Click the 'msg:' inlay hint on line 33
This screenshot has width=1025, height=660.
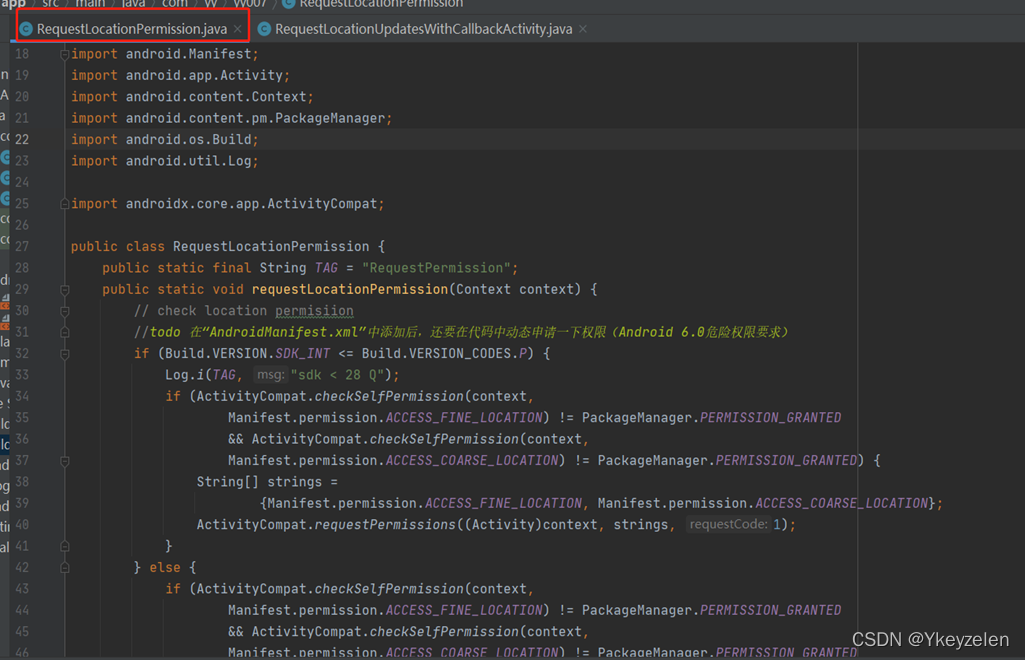coord(270,374)
